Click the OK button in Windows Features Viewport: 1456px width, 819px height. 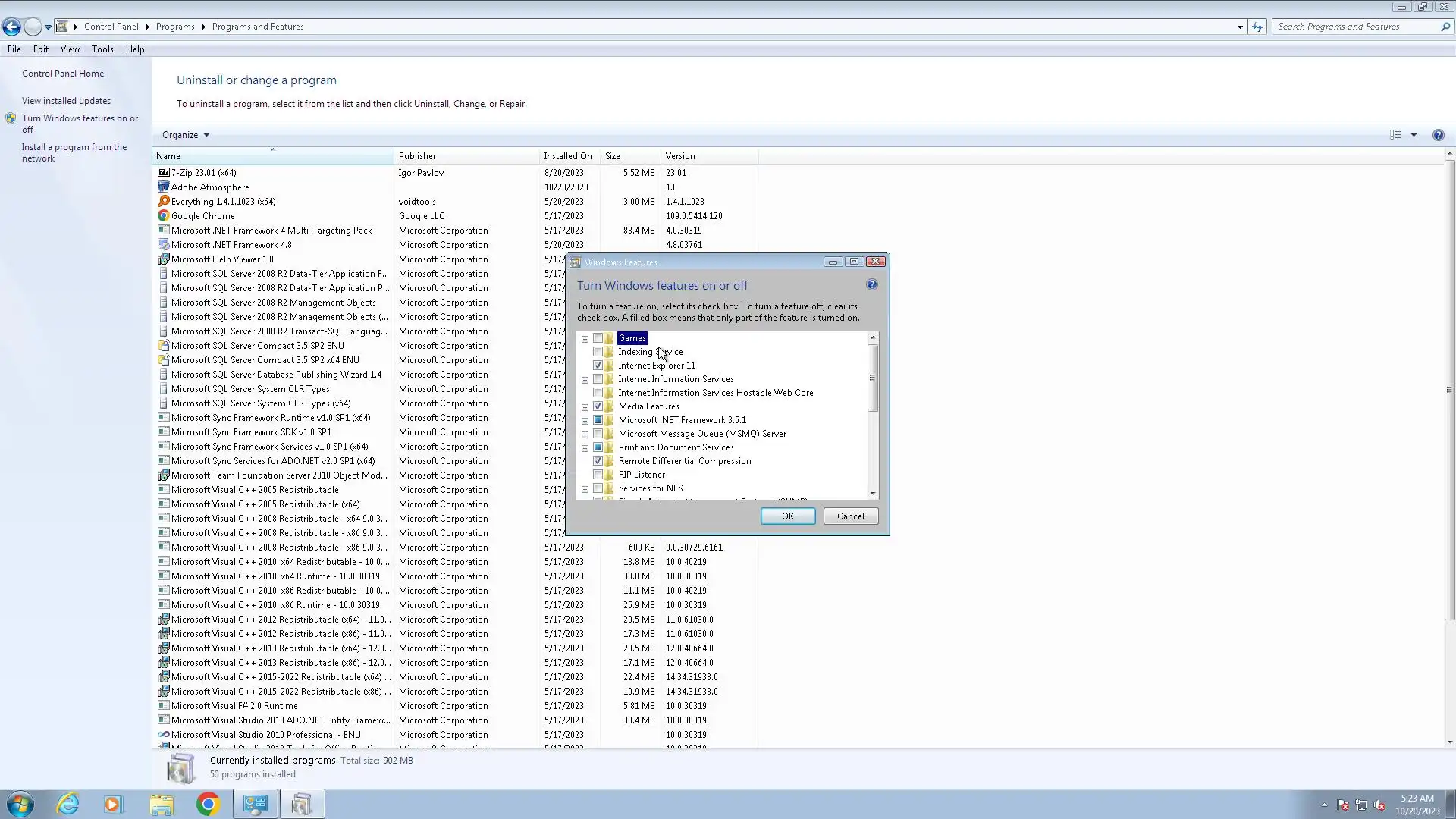pyautogui.click(x=787, y=516)
